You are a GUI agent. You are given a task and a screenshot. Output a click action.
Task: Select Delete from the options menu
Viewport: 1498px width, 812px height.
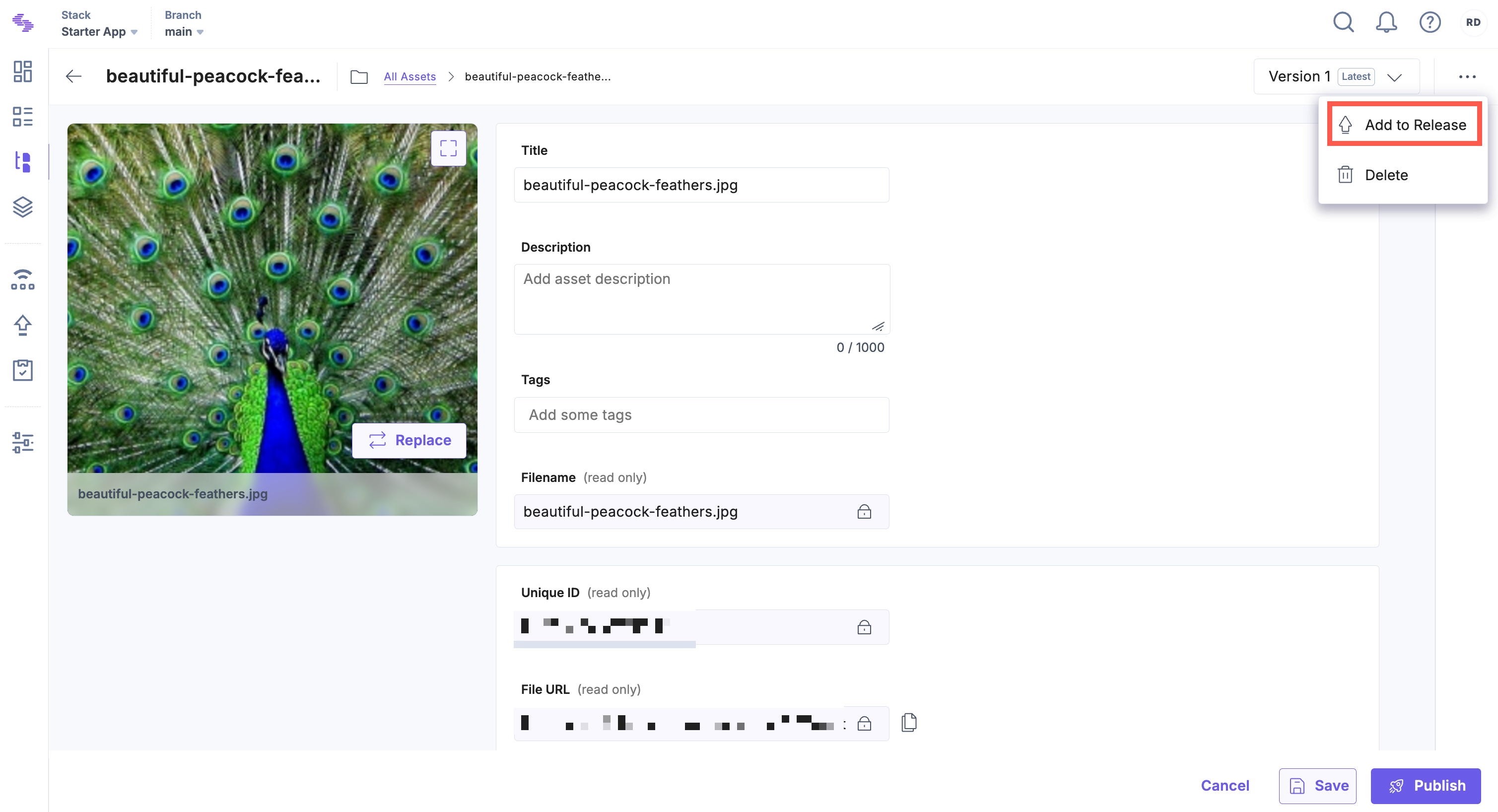pyautogui.click(x=1404, y=175)
